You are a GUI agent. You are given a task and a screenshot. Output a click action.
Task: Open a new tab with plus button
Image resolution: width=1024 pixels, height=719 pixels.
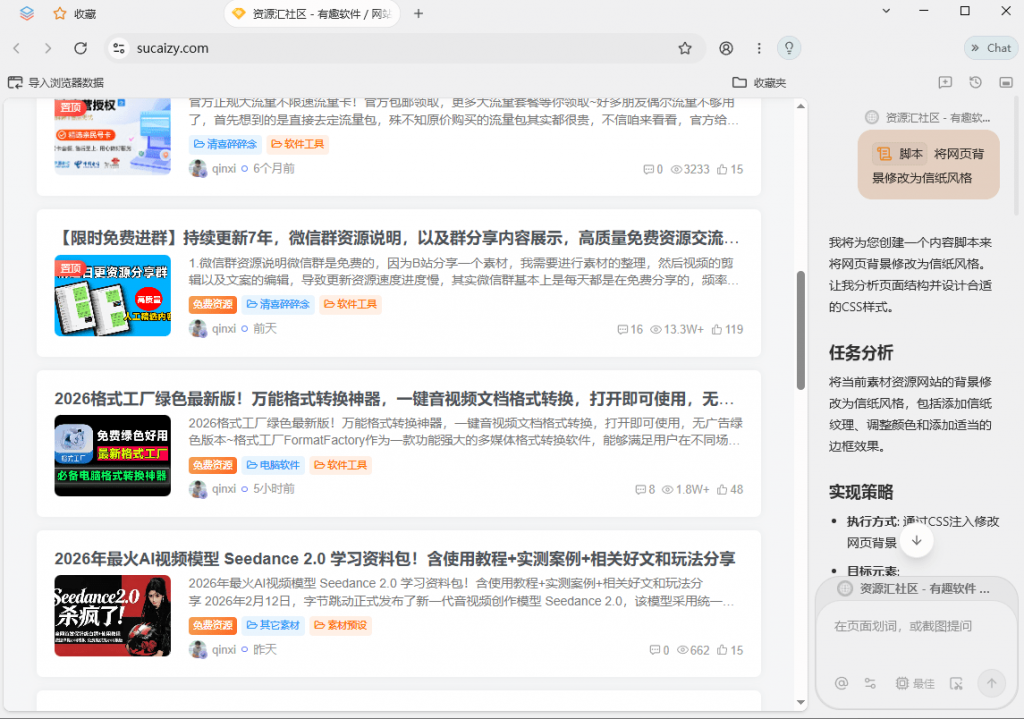click(418, 14)
